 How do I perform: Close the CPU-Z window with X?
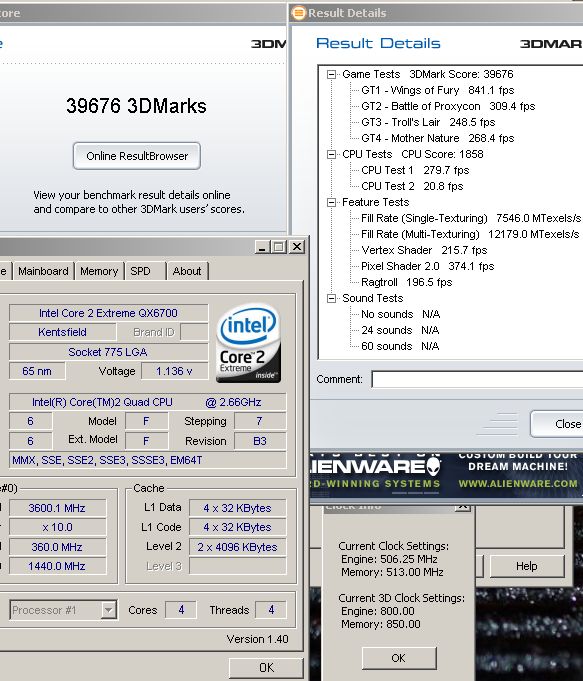point(297,247)
